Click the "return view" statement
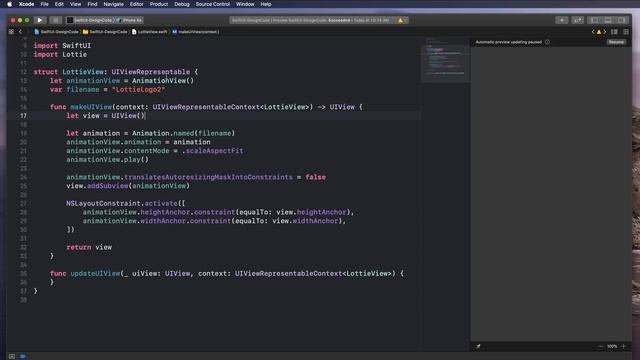Screen dimensions: 640x360 (89, 247)
